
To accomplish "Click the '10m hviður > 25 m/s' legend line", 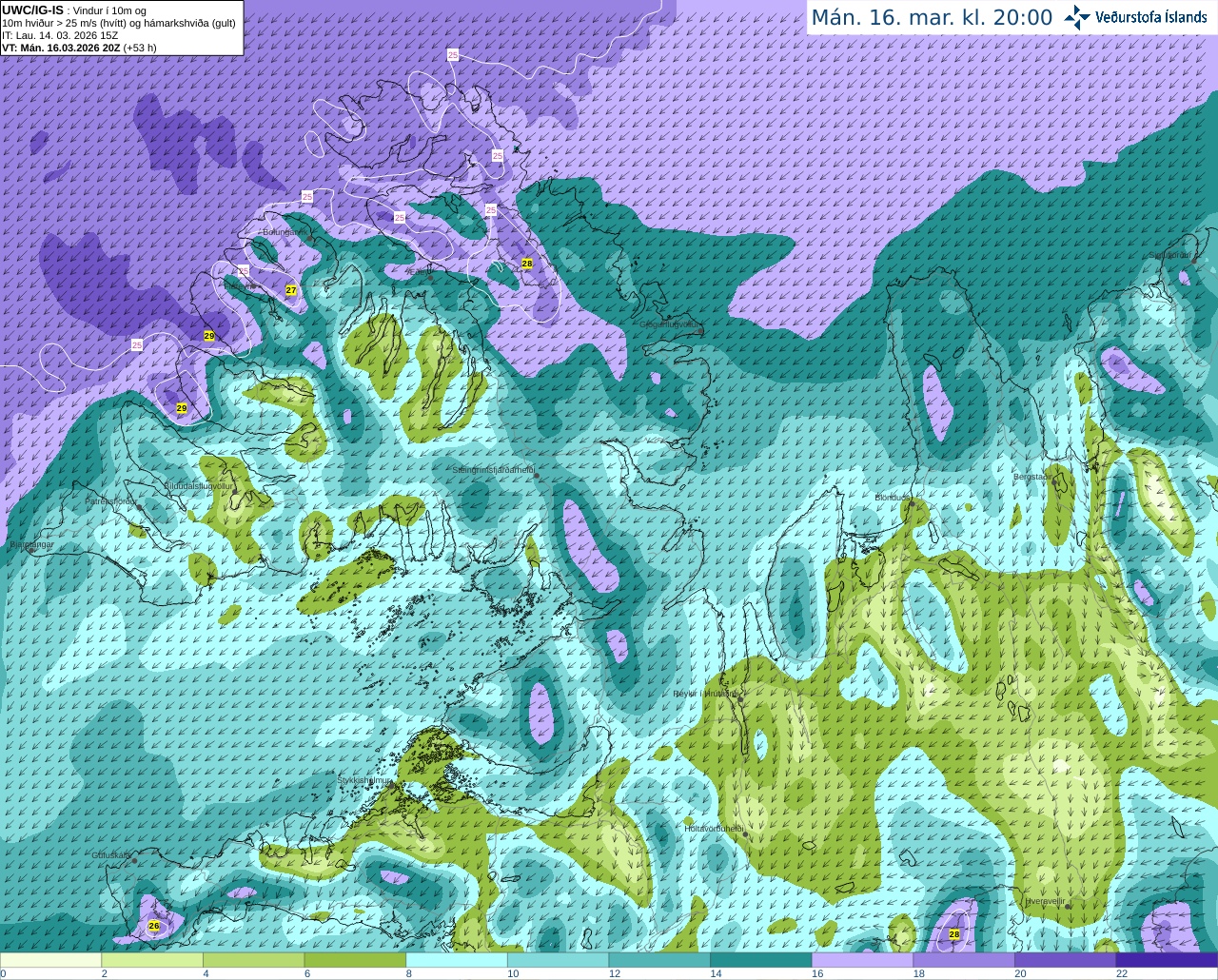I will 119,23.
